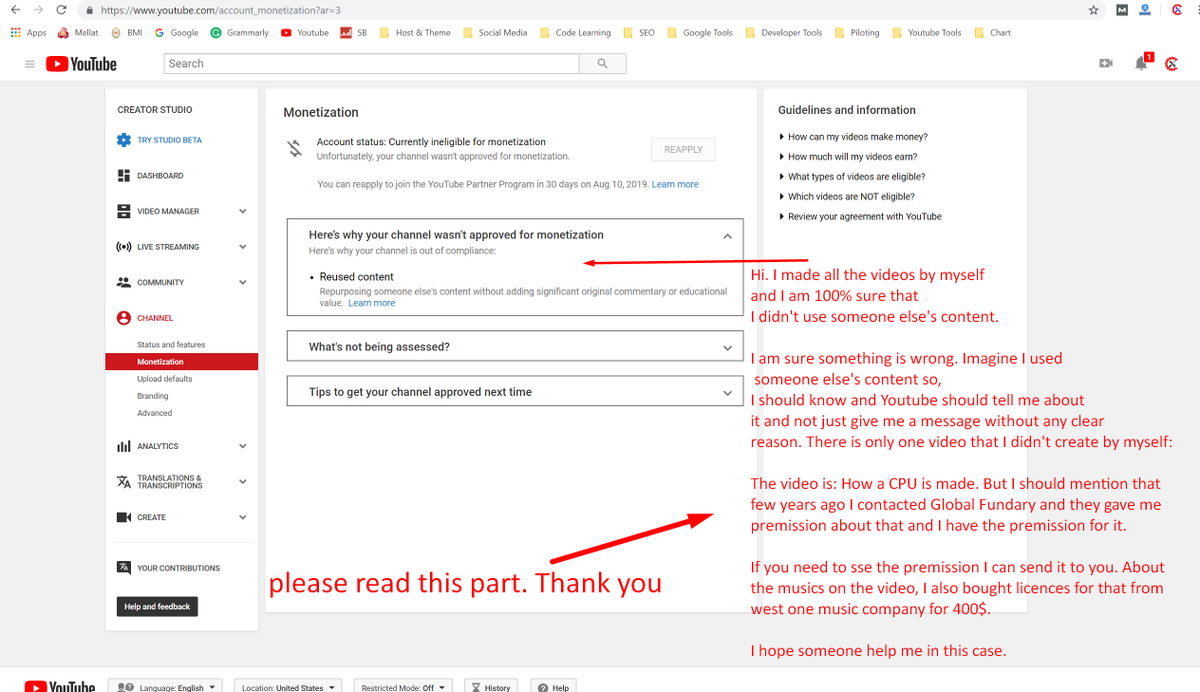
Task: Click the Translations & Transcriptions icon
Action: (x=124, y=482)
